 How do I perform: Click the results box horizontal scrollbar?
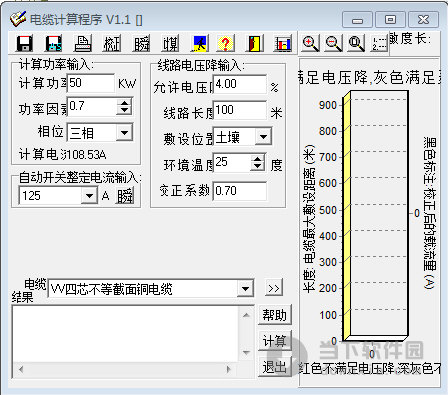pyautogui.click(x=125, y=369)
